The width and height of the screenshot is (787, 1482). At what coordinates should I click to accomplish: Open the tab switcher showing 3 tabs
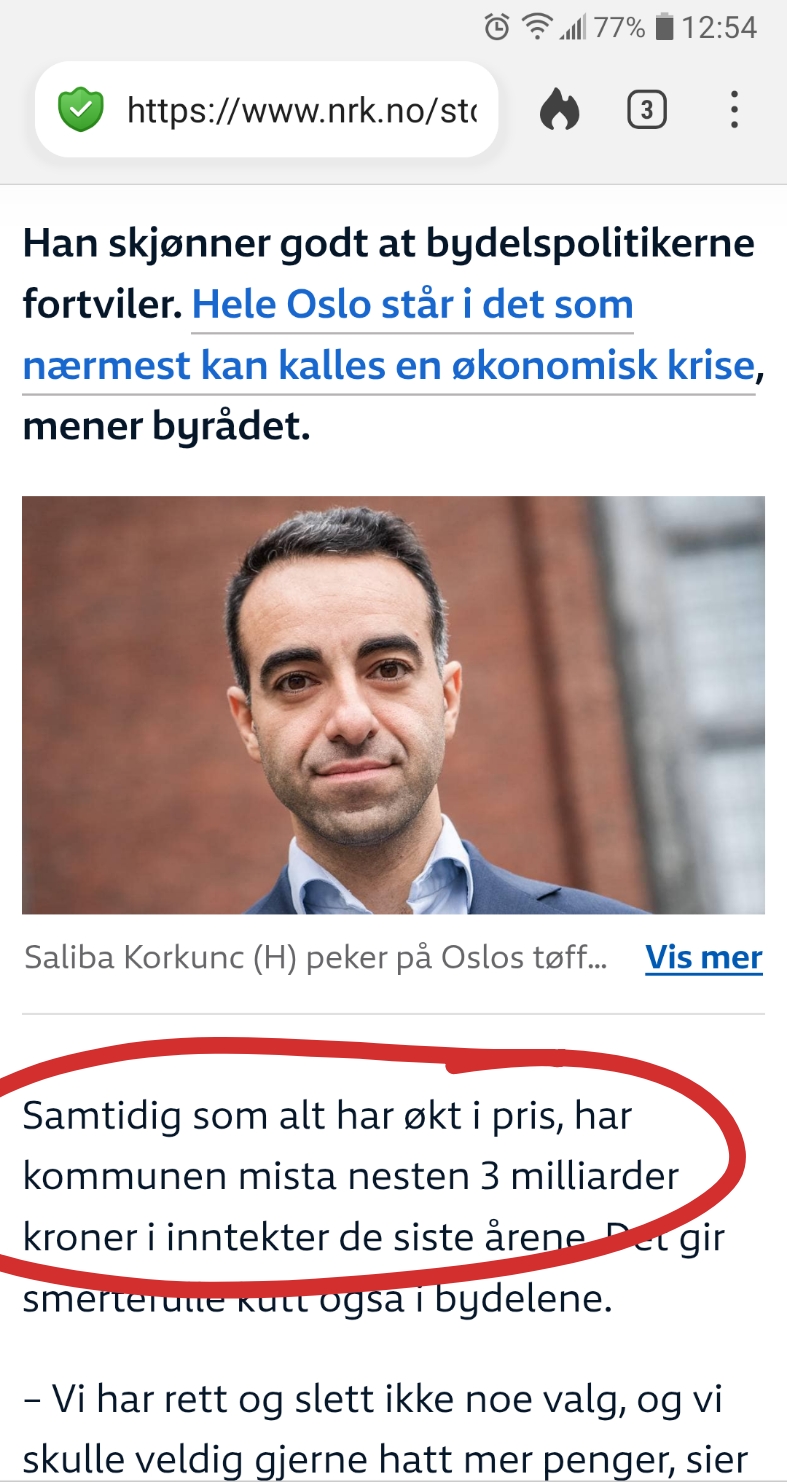click(x=647, y=110)
